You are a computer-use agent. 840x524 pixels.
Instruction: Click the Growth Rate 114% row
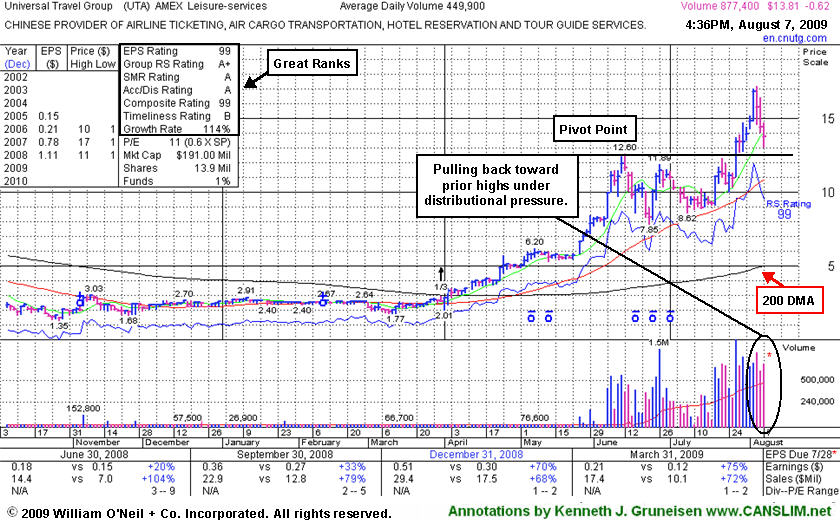pos(177,129)
